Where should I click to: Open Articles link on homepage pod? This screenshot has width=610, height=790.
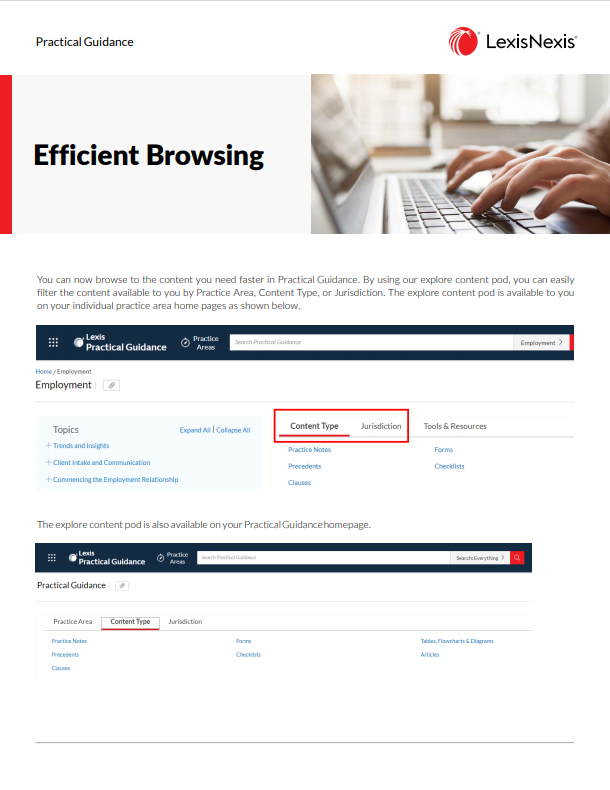tap(430, 654)
